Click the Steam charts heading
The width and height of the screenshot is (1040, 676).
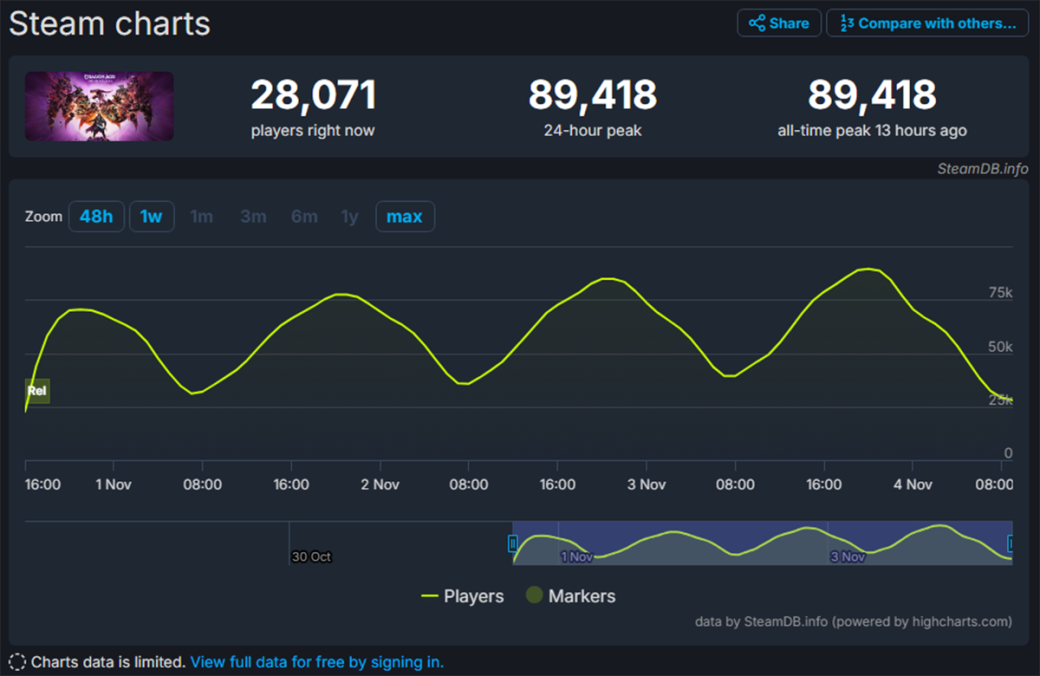(x=109, y=24)
